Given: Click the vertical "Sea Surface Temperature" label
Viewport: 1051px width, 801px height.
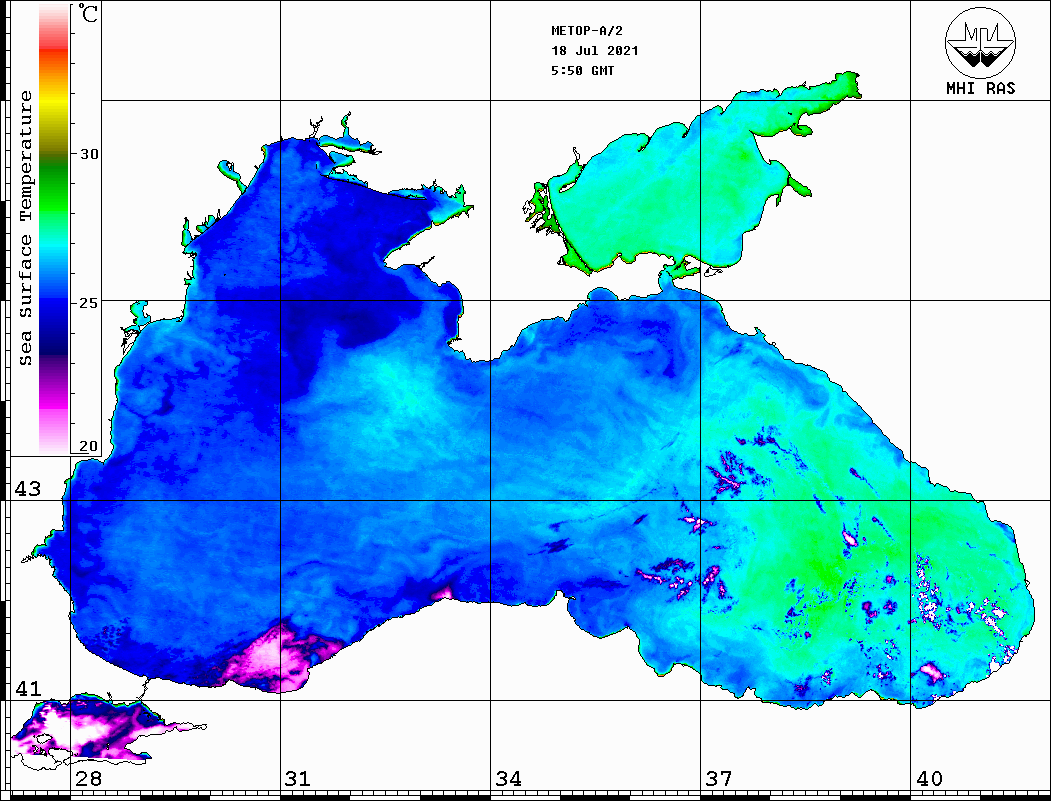Looking at the screenshot, I should (26, 228).
